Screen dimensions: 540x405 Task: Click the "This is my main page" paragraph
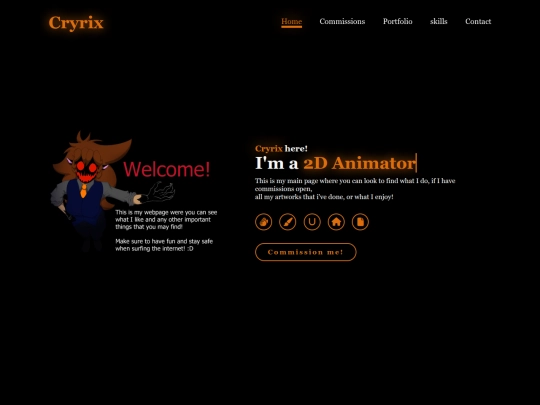point(355,189)
